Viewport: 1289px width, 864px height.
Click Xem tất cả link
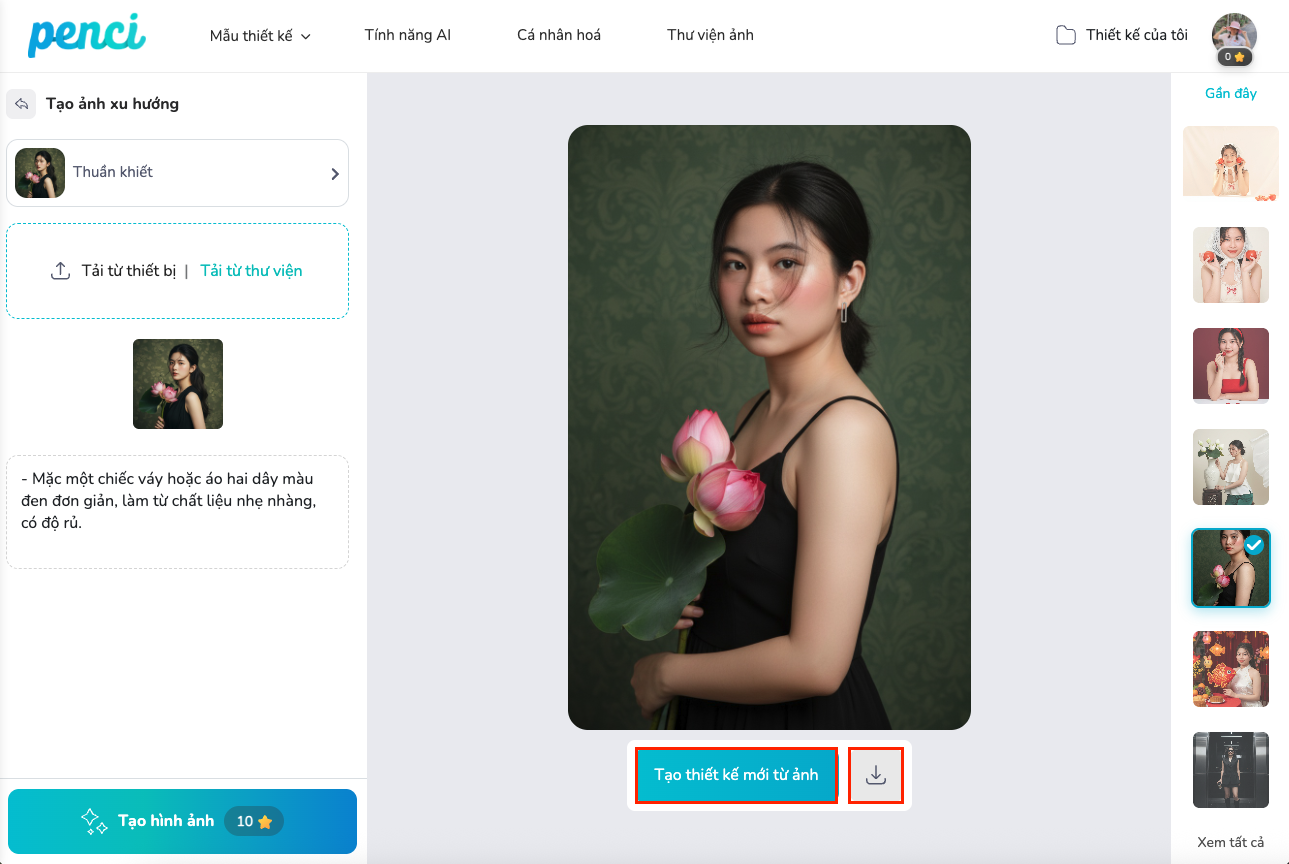(x=1230, y=842)
